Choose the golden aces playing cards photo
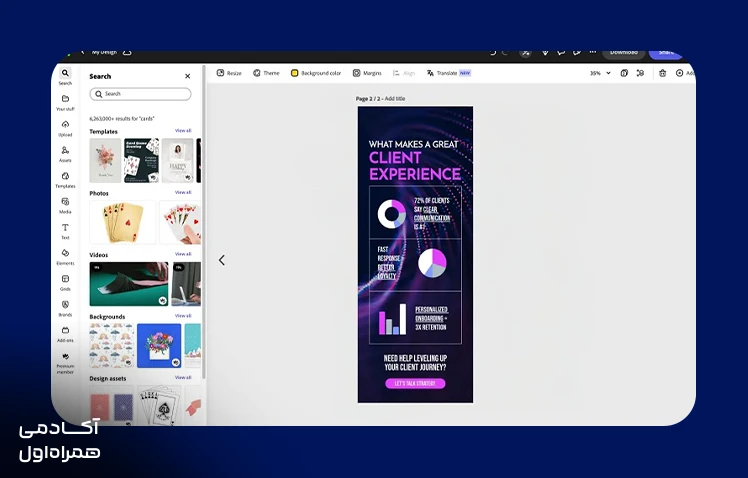The image size is (748, 478). pos(123,222)
